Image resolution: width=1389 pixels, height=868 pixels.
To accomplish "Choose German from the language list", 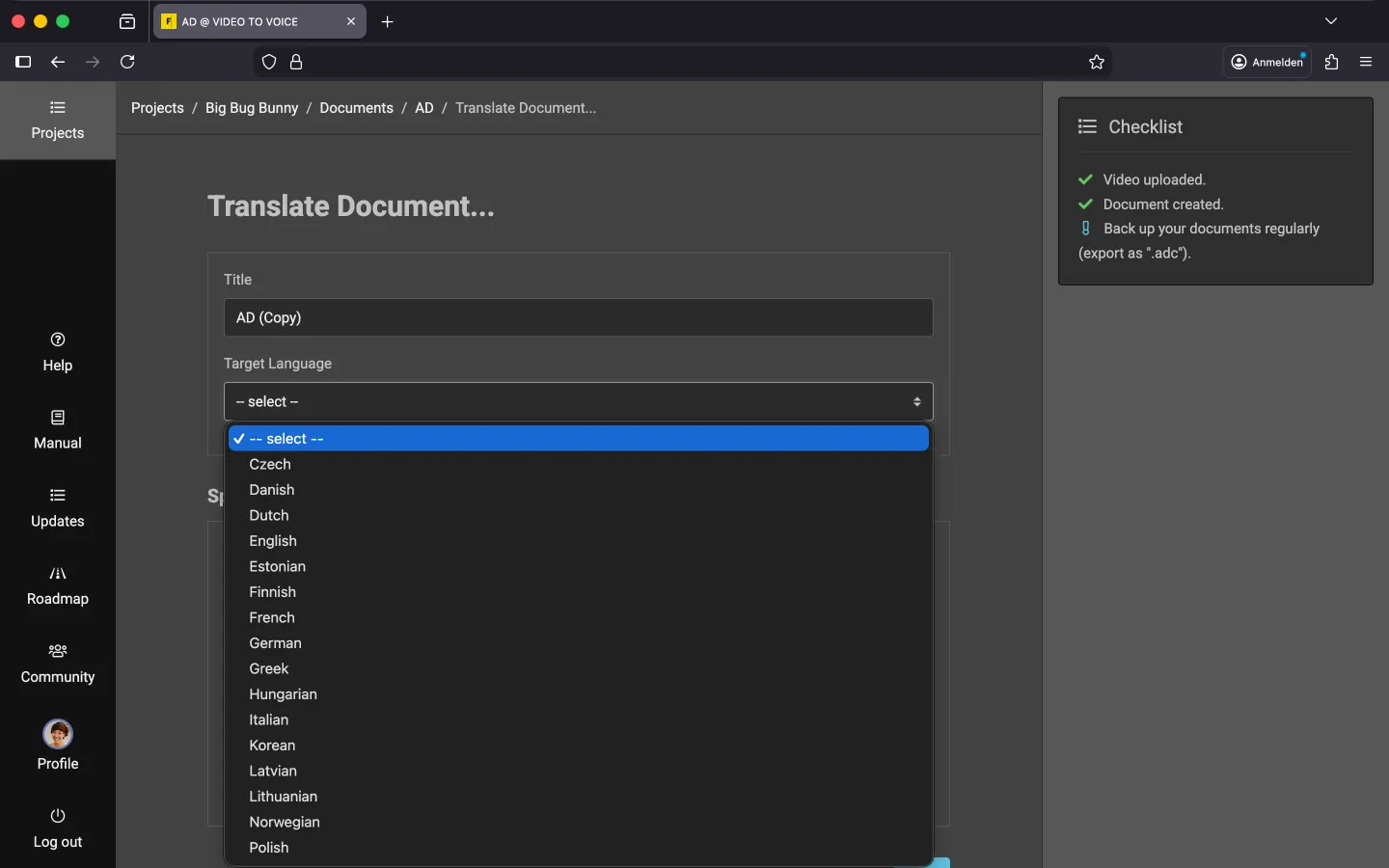I will tap(276, 643).
